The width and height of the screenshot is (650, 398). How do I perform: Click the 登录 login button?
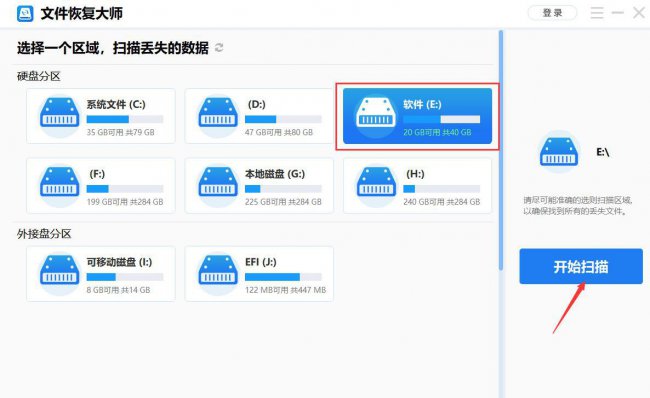(552, 13)
